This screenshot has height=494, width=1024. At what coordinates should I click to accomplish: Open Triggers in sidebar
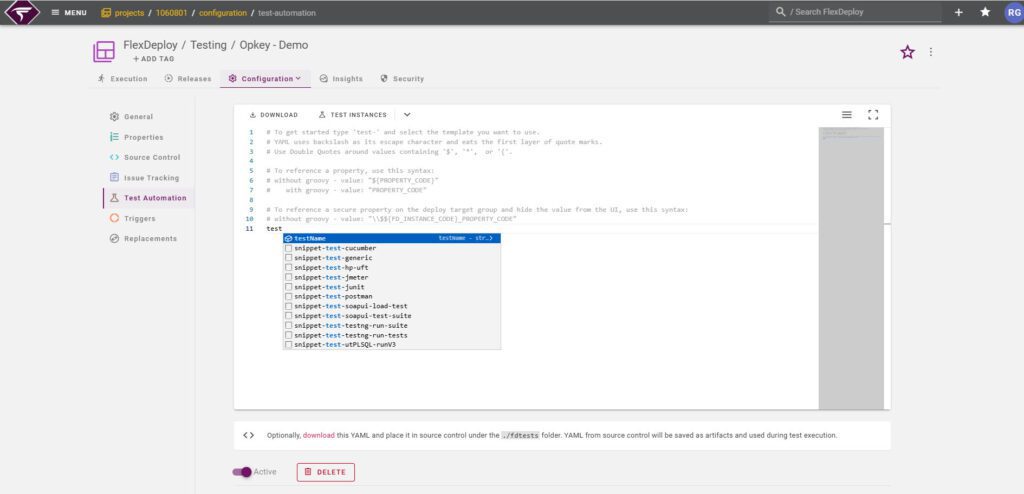tap(133, 218)
